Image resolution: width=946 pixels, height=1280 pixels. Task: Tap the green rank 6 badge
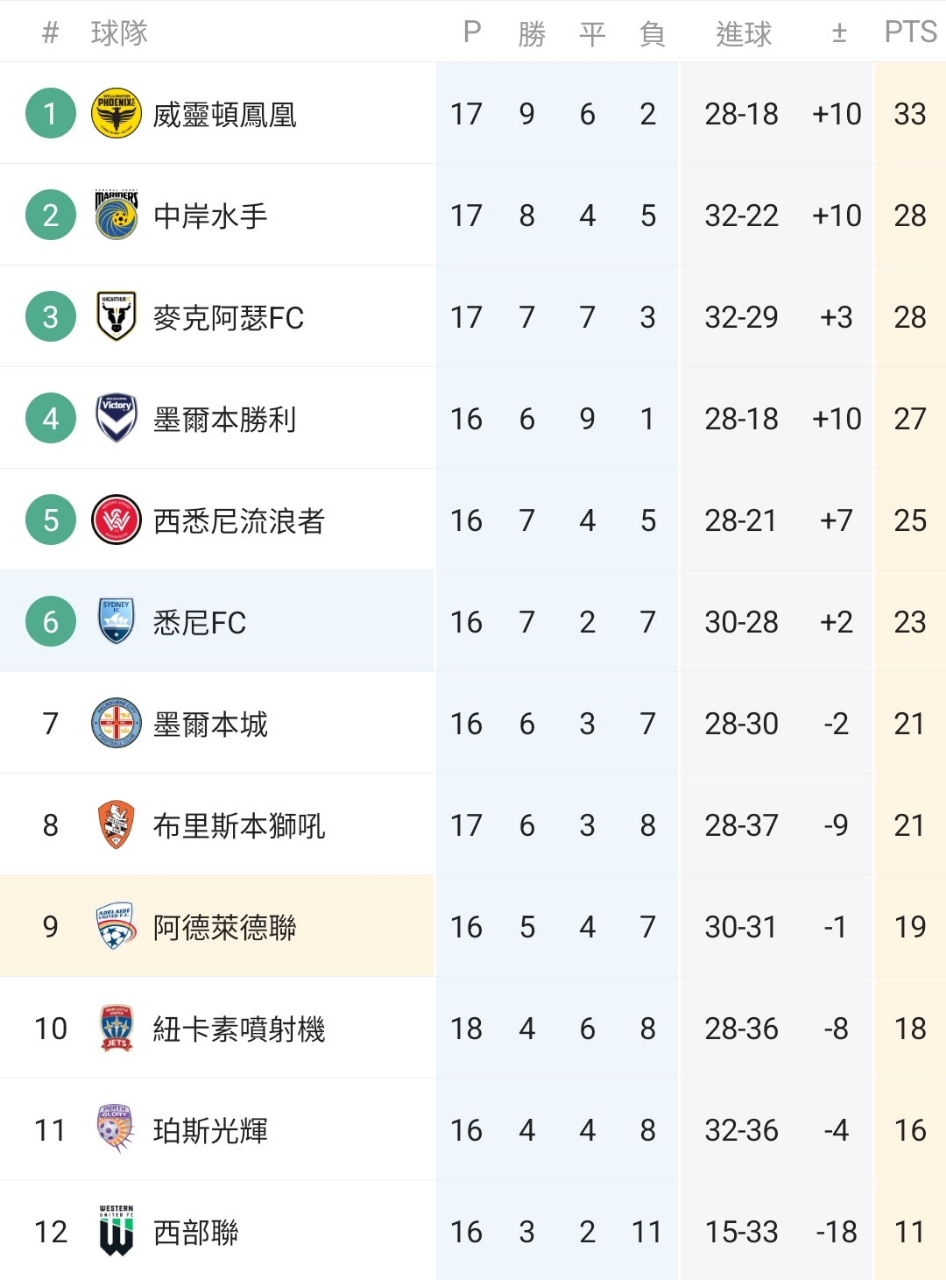click(x=50, y=622)
